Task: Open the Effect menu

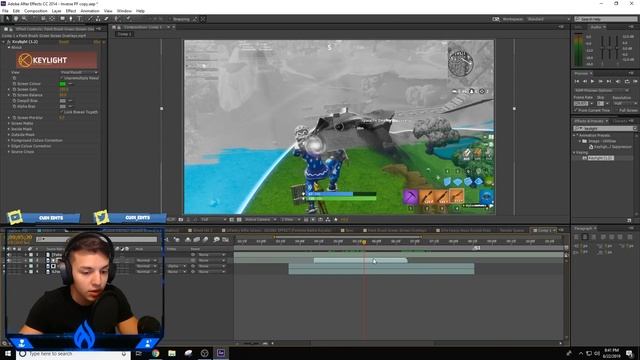Action: [71, 11]
